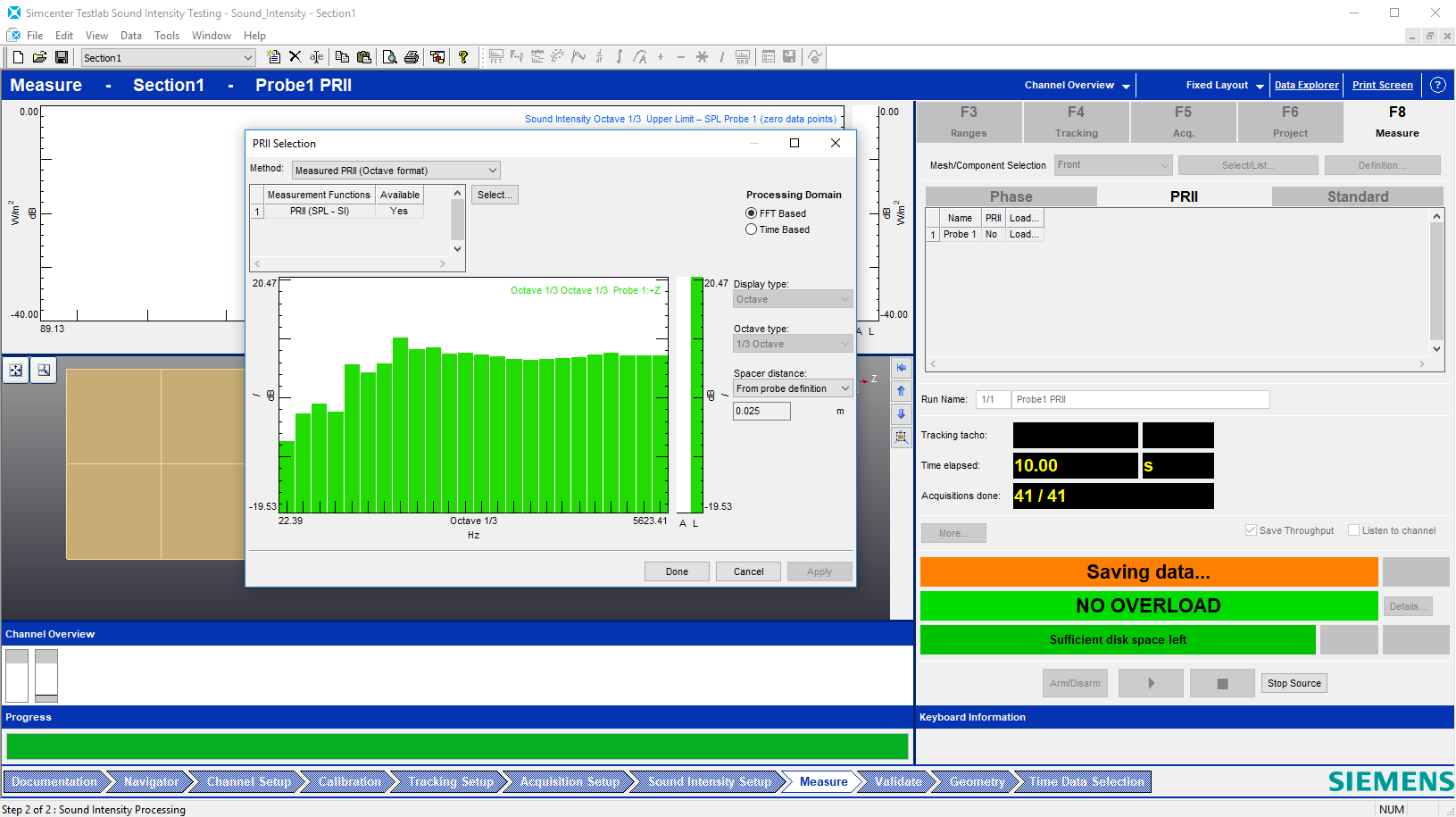Expand the Channel Overview dropdown

click(x=1126, y=86)
